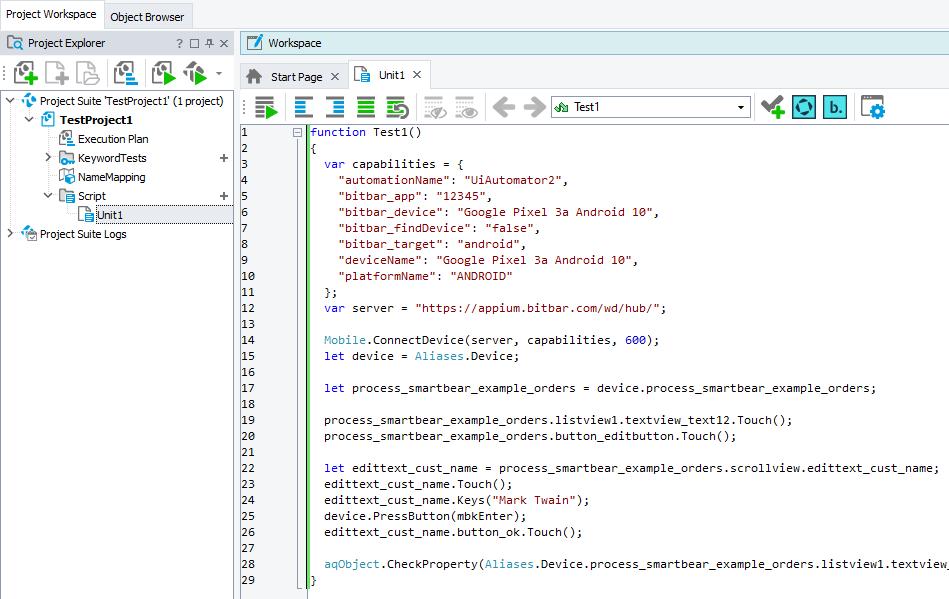This screenshot has width=949, height=599.
Task: Click Add New Project icon in Project Explorer
Action: click(26, 73)
